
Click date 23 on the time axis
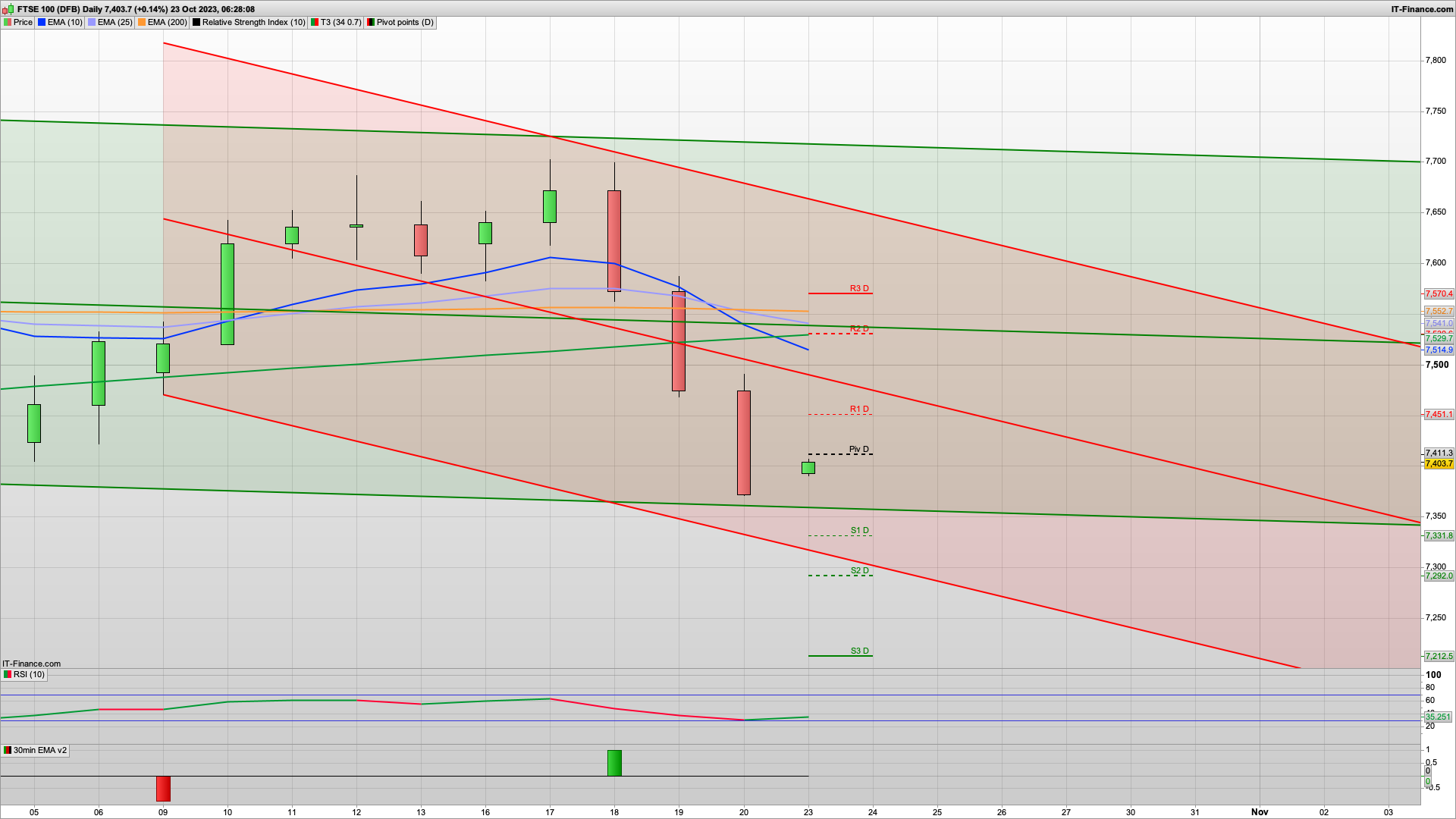808,811
